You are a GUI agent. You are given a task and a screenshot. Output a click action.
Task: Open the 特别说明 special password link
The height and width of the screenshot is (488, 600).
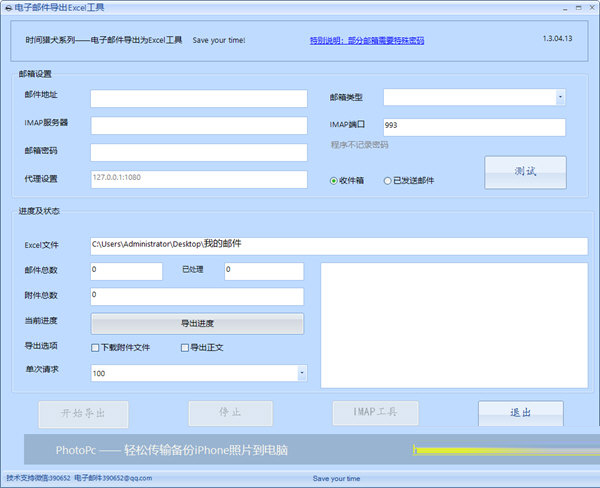[x=366, y=41]
